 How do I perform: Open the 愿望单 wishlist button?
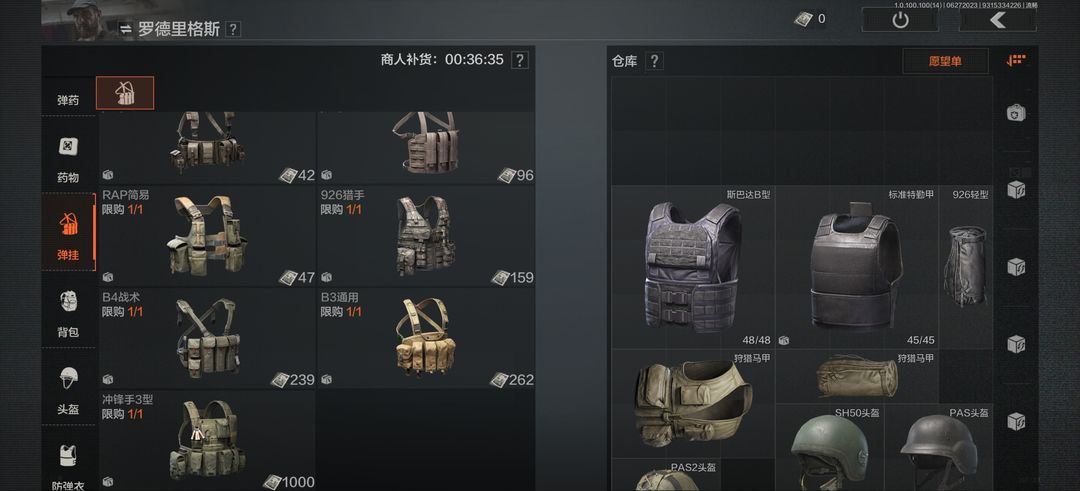click(945, 61)
